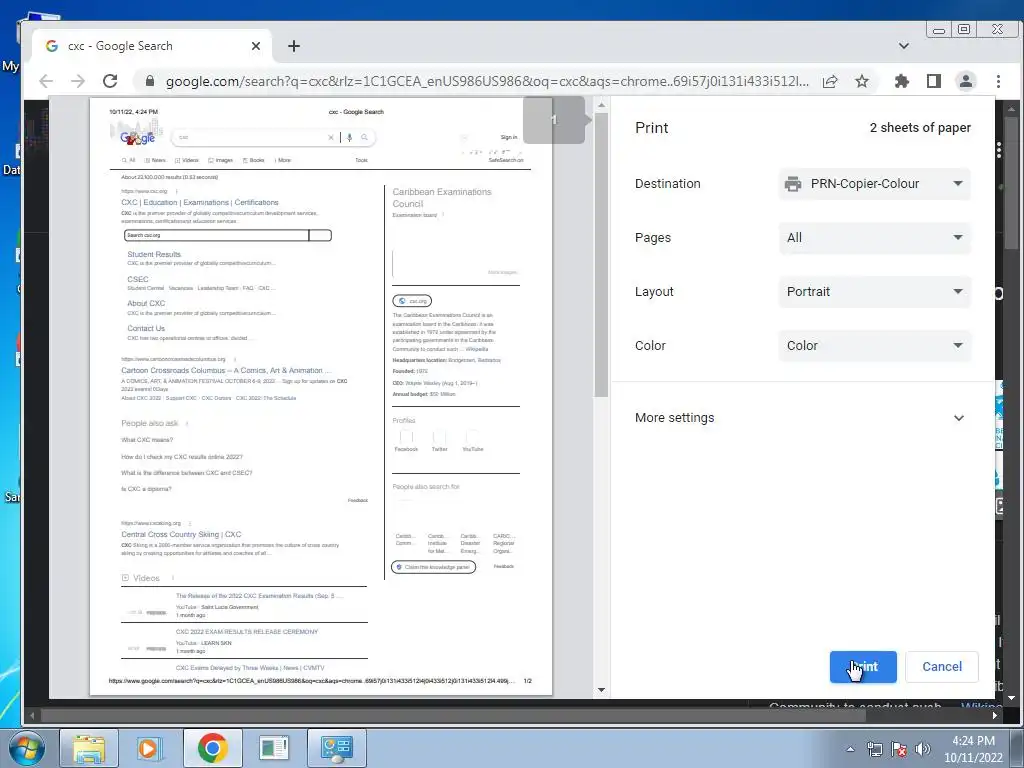The image size is (1024, 768).
Task: Go back to the previous page
Action: pyautogui.click(x=46, y=81)
